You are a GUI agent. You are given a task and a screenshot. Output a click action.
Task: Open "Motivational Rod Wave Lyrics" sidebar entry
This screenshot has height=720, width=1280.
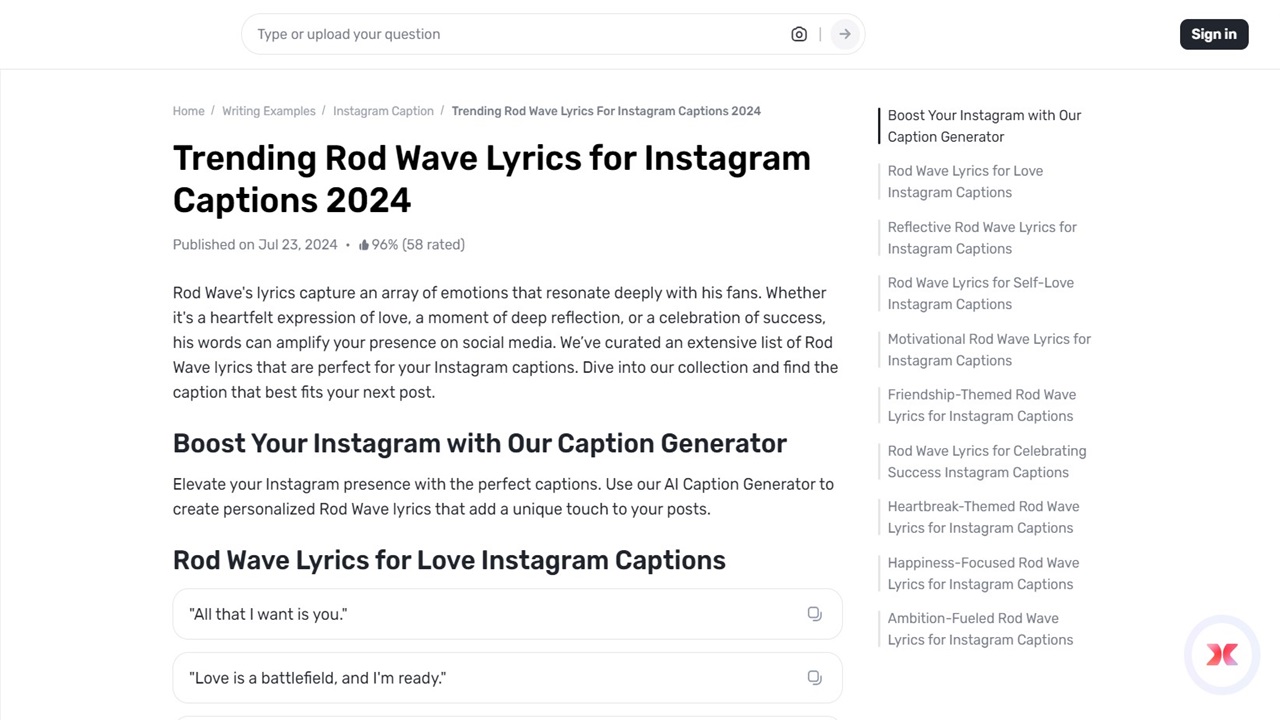tap(988, 349)
